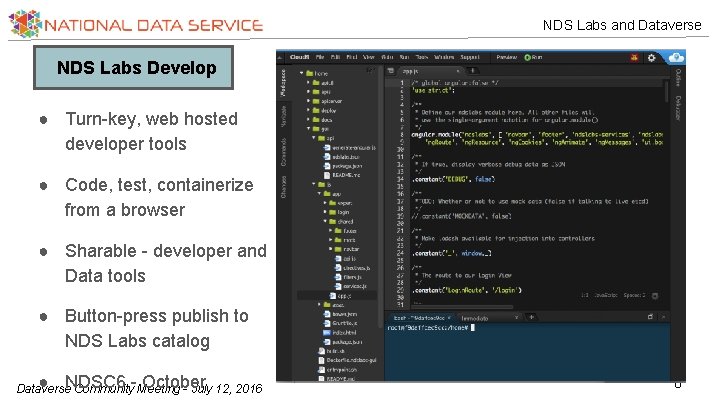Viewport: 720px width, 405px height.
Task: Select the services.js file
Action: 351,287
